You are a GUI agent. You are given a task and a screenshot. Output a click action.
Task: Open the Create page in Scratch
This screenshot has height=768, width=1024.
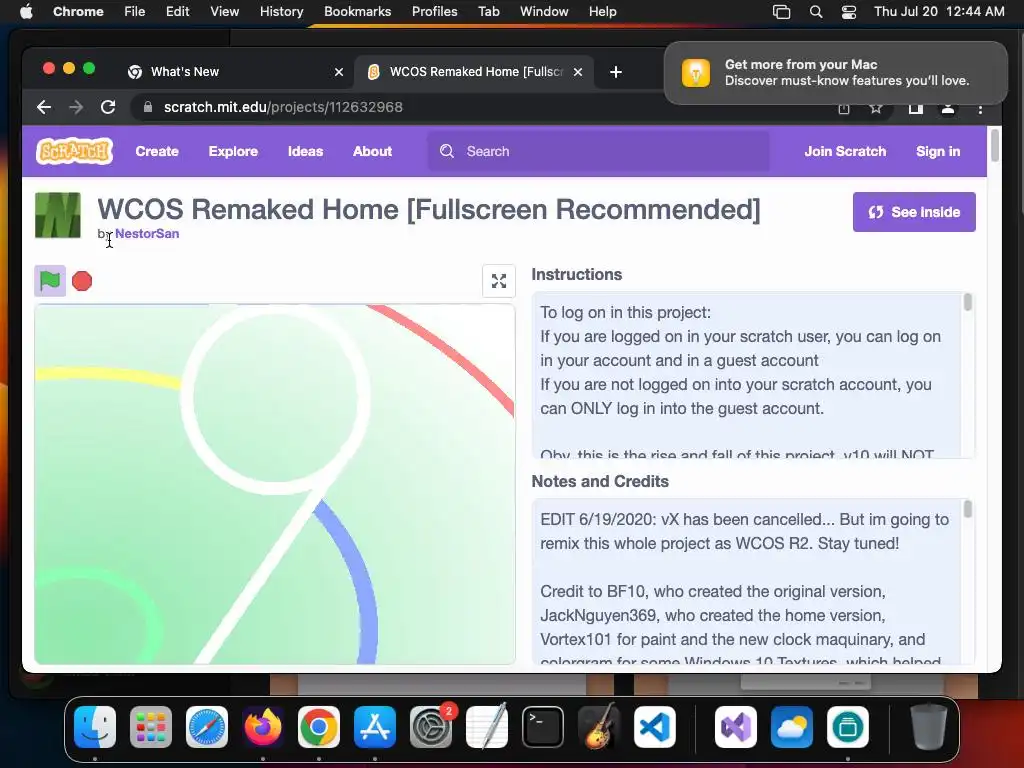(157, 152)
